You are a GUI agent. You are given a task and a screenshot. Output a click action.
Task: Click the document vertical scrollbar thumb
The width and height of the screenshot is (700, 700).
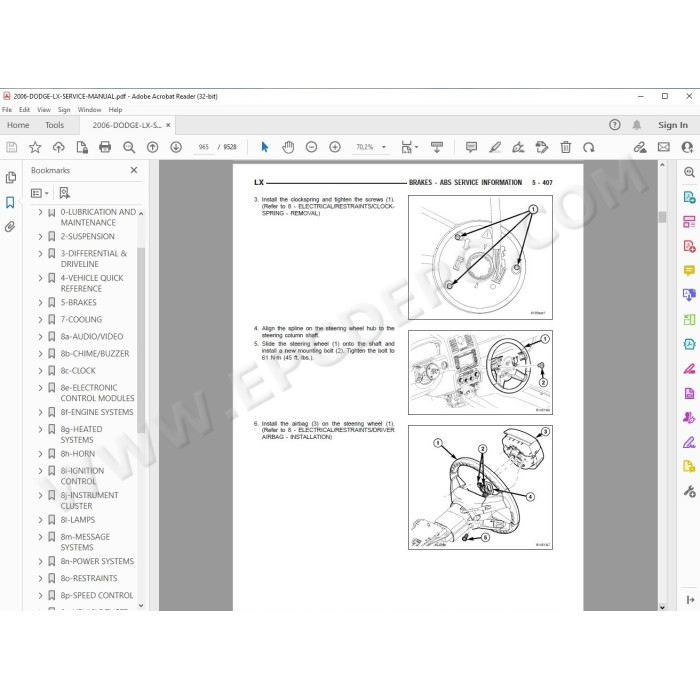[x=662, y=217]
